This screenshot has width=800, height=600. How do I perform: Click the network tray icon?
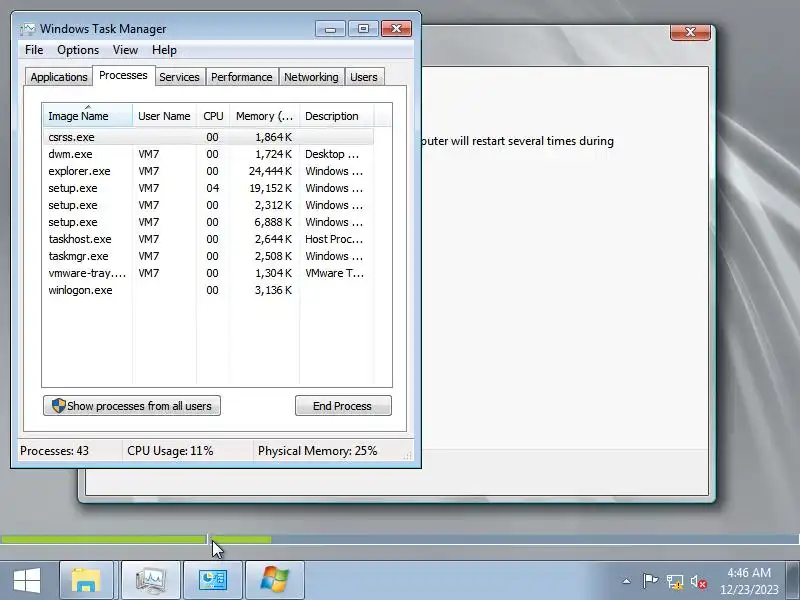pos(674,582)
